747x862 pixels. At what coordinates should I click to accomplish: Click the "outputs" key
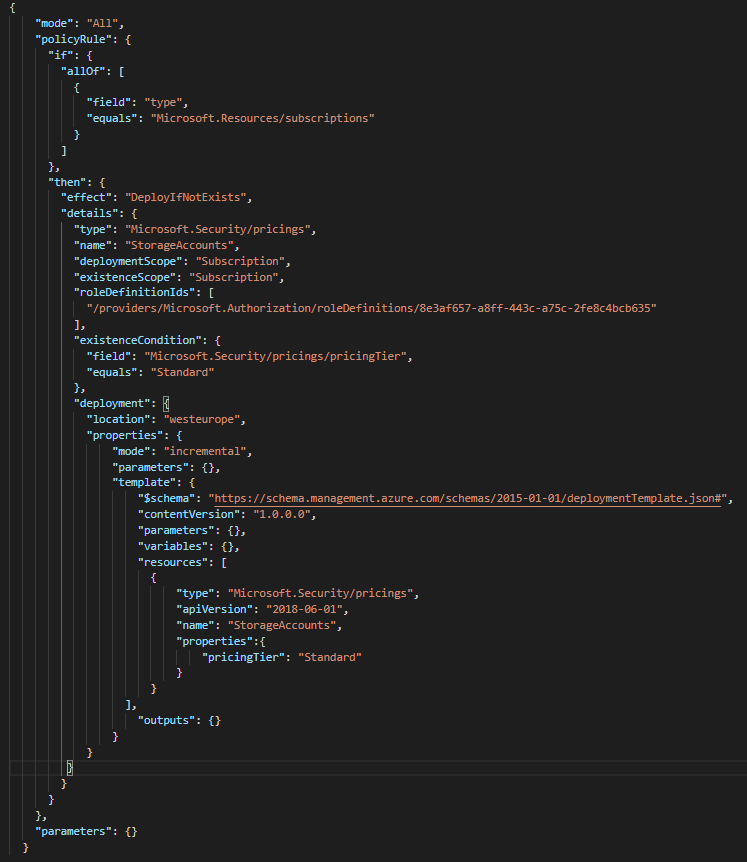(167, 721)
